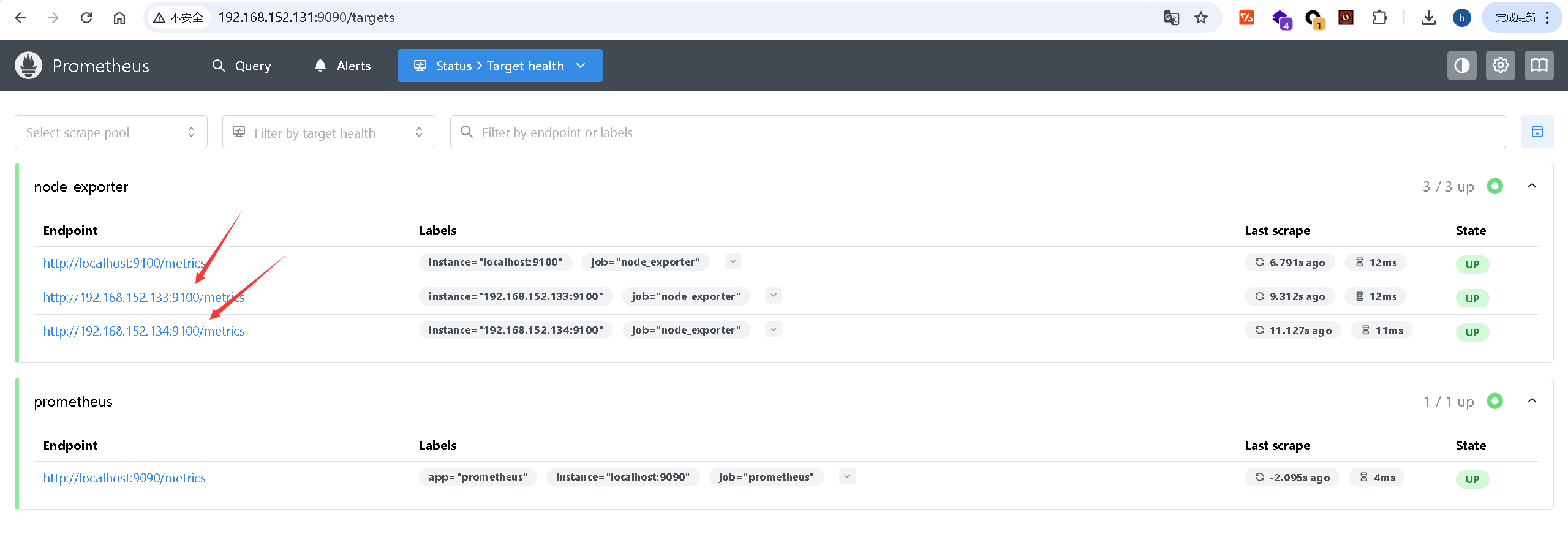Click the job="prometheus" label badge
Viewport: 1568px width, 559px height.
click(x=766, y=477)
